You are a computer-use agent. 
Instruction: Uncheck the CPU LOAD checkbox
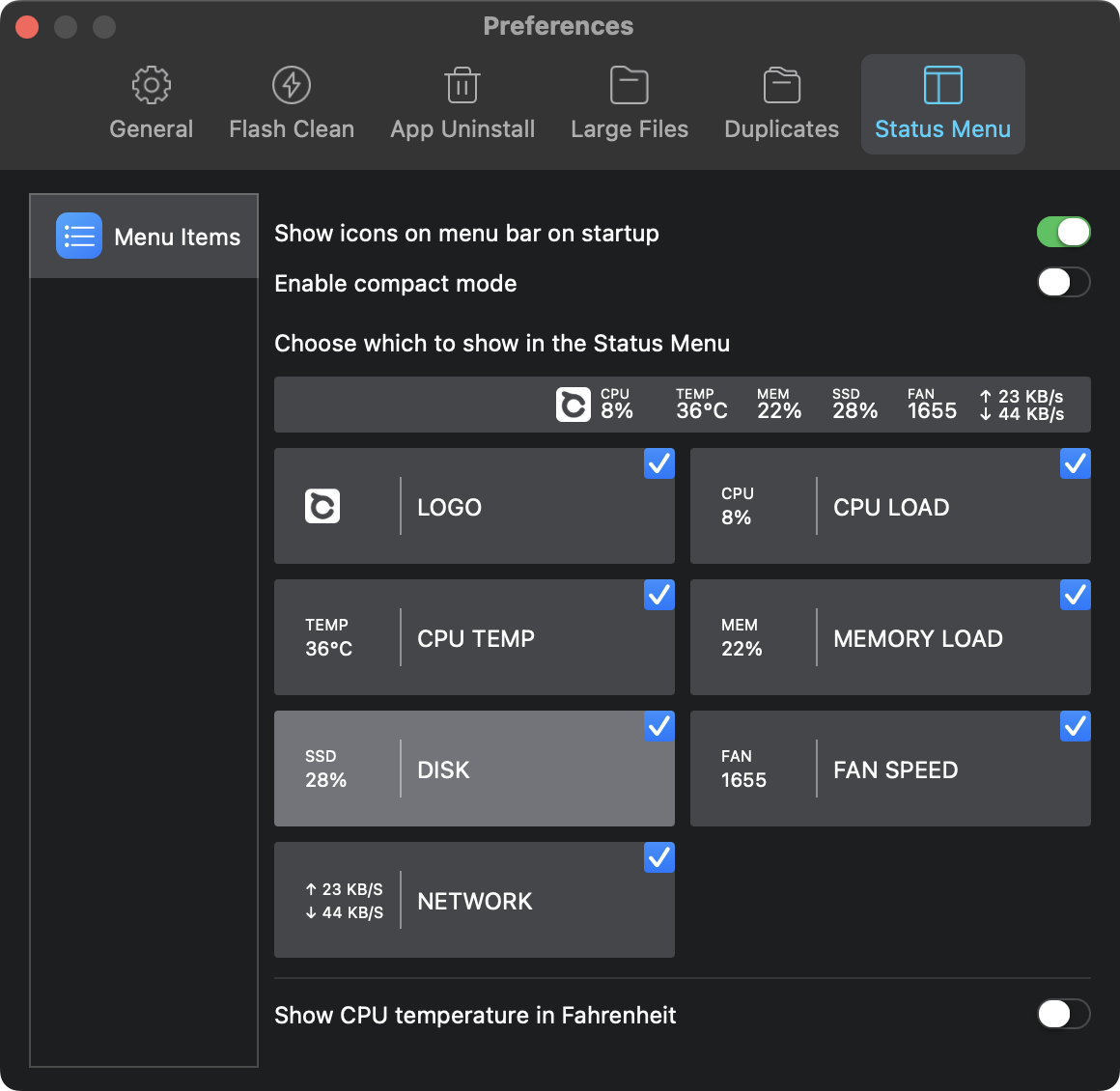(x=1075, y=464)
